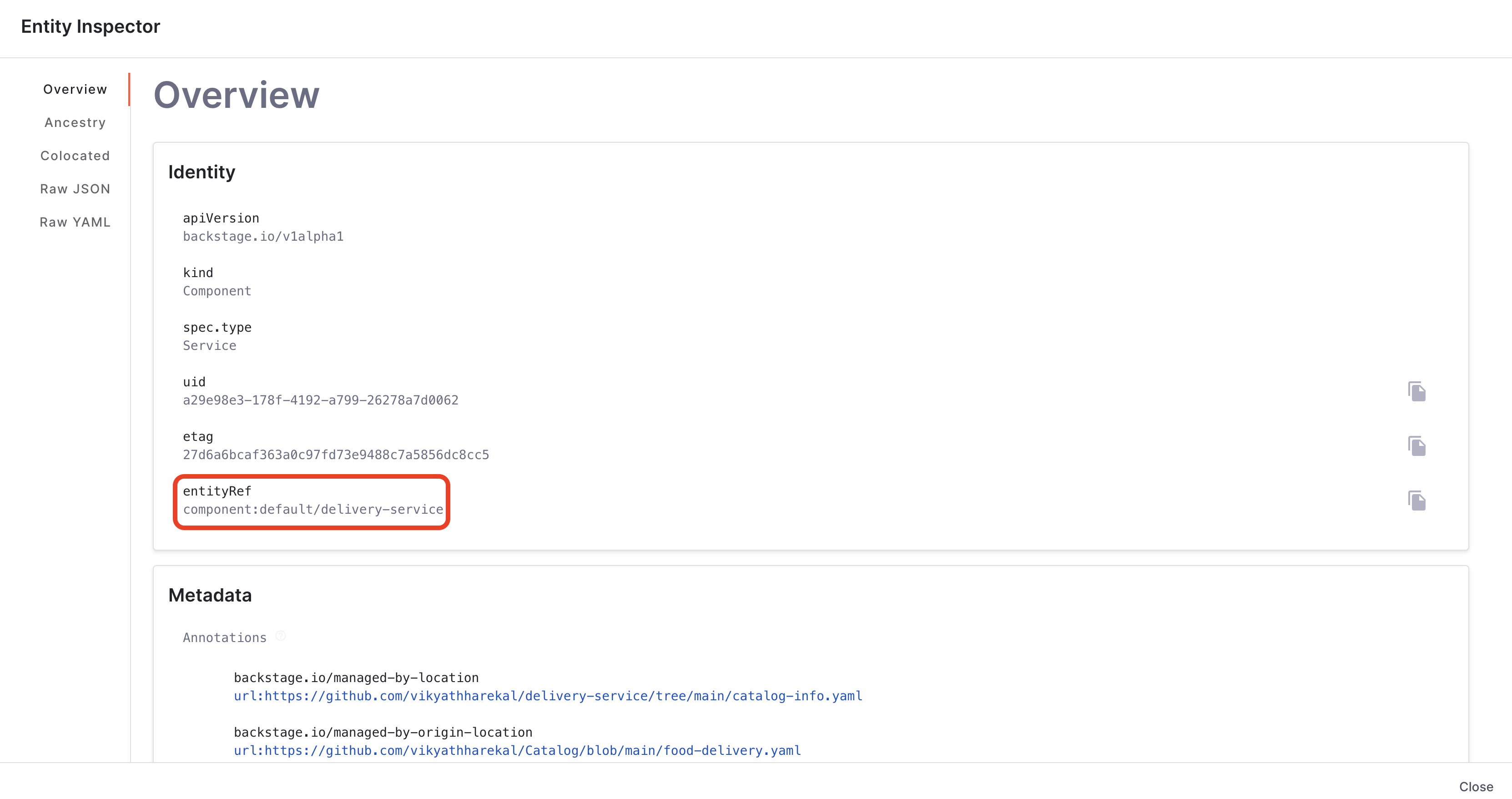
Task: Close the Entity Inspector dialog
Action: [x=1476, y=786]
